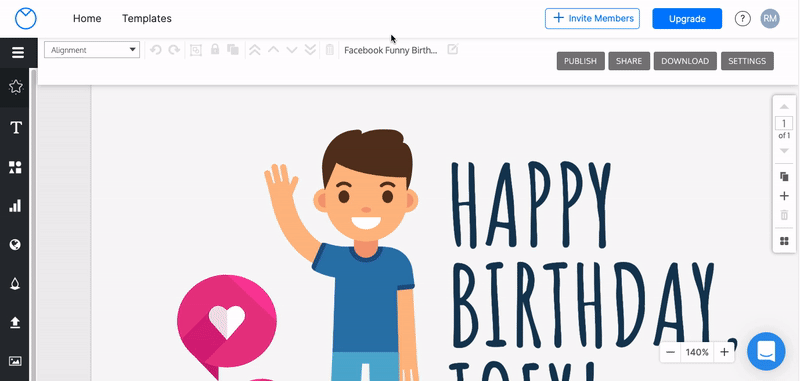The image size is (800, 381).
Task: Go to next page arrow down
Action: click(784, 150)
